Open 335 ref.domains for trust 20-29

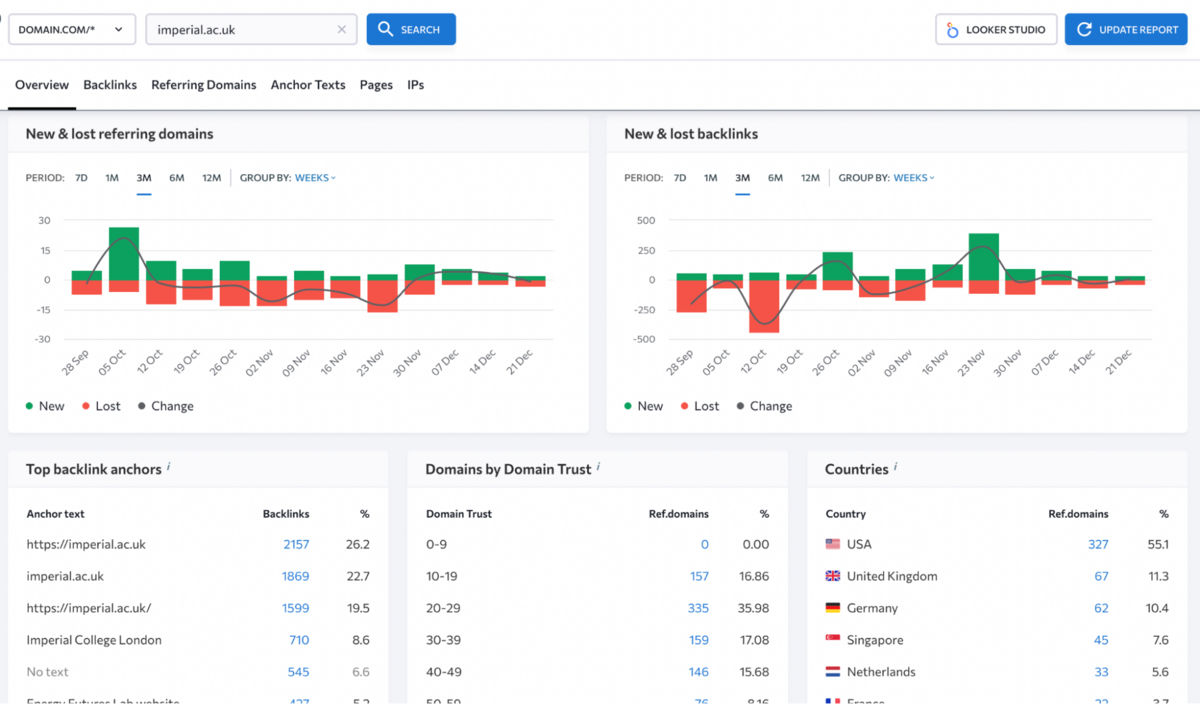click(698, 608)
